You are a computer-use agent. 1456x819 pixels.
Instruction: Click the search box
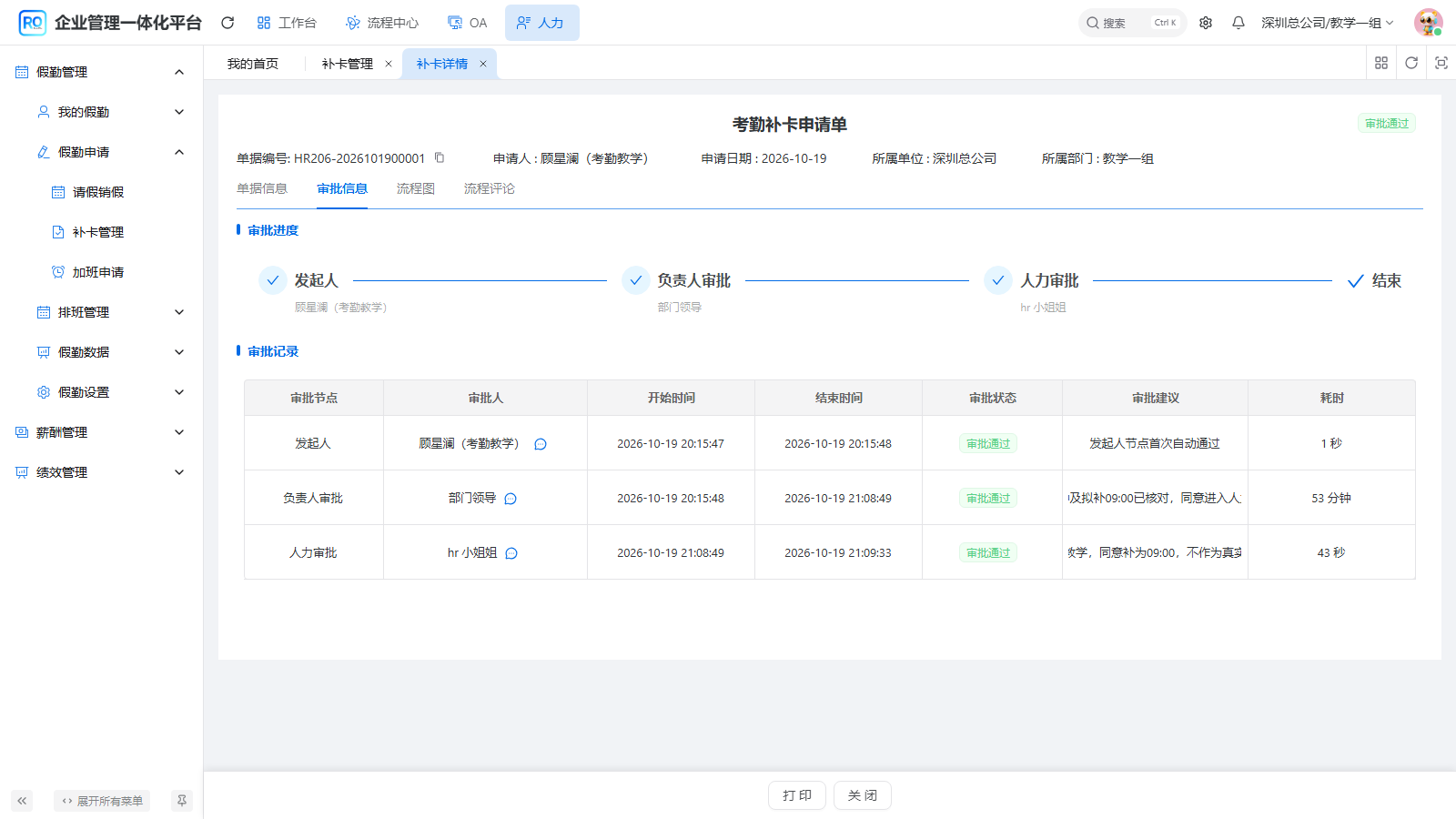(x=1132, y=23)
